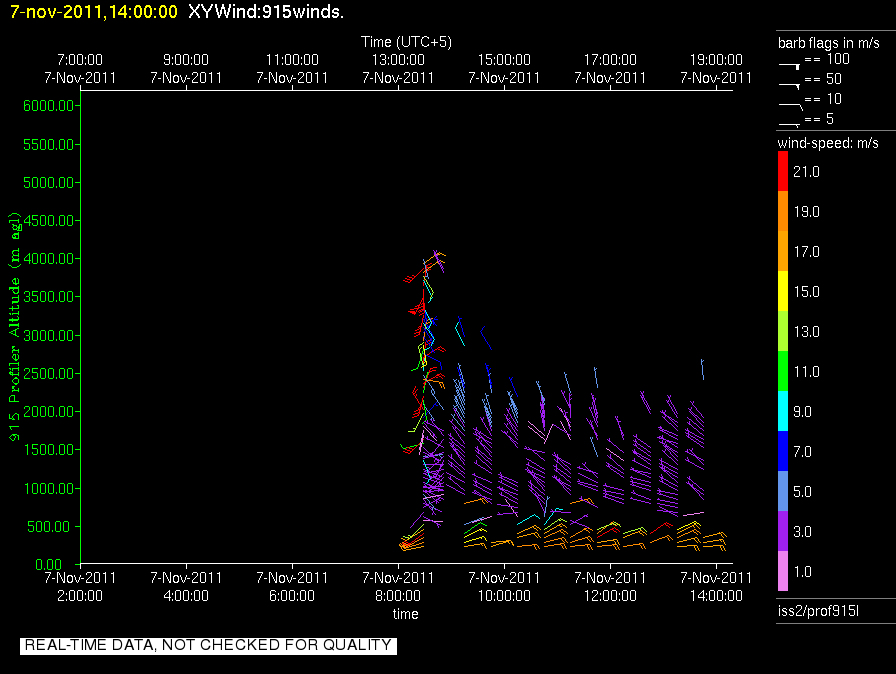The image size is (896, 674).
Task: Click the 10 m/s barb flag icon
Action: point(791,106)
